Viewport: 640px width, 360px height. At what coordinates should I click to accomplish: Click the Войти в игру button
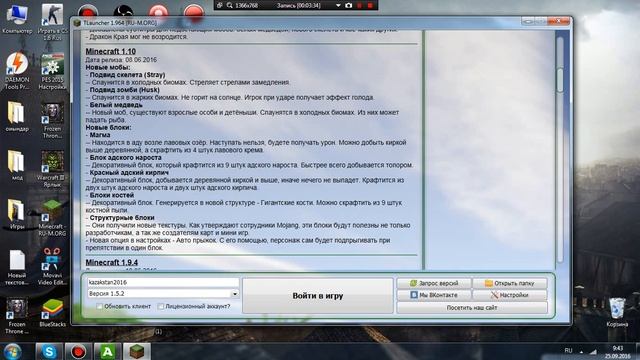coord(318,296)
